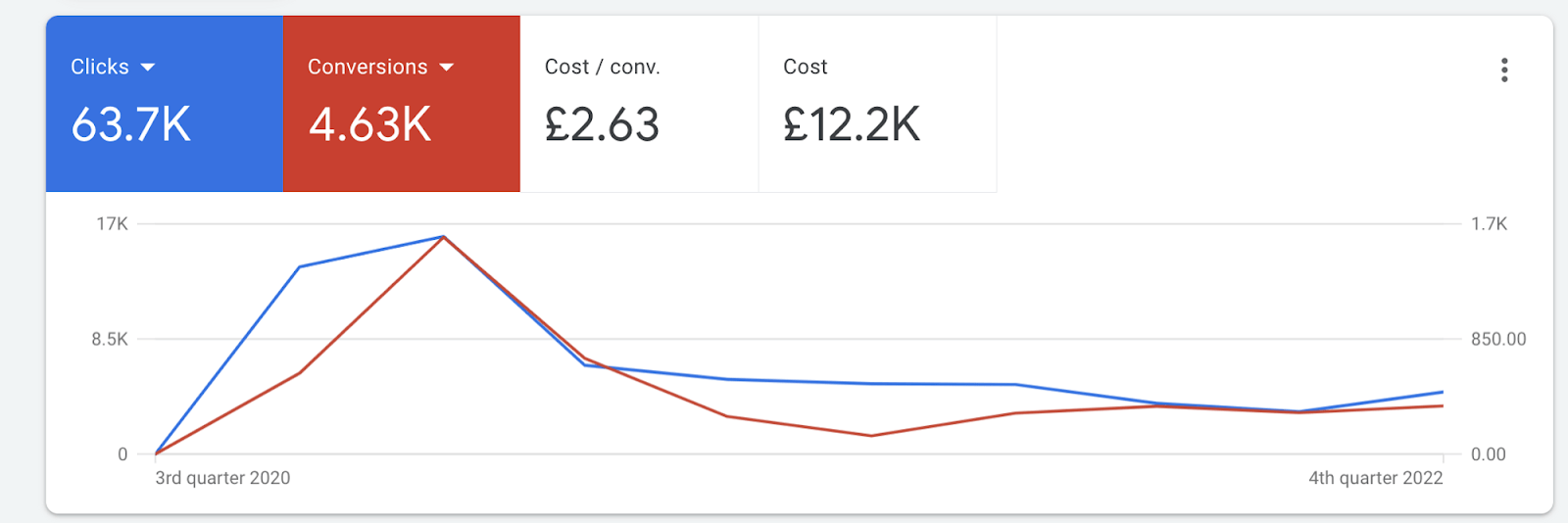Select the red Conversions metric card
This screenshot has width=1568, height=523.
pyautogui.click(x=402, y=104)
